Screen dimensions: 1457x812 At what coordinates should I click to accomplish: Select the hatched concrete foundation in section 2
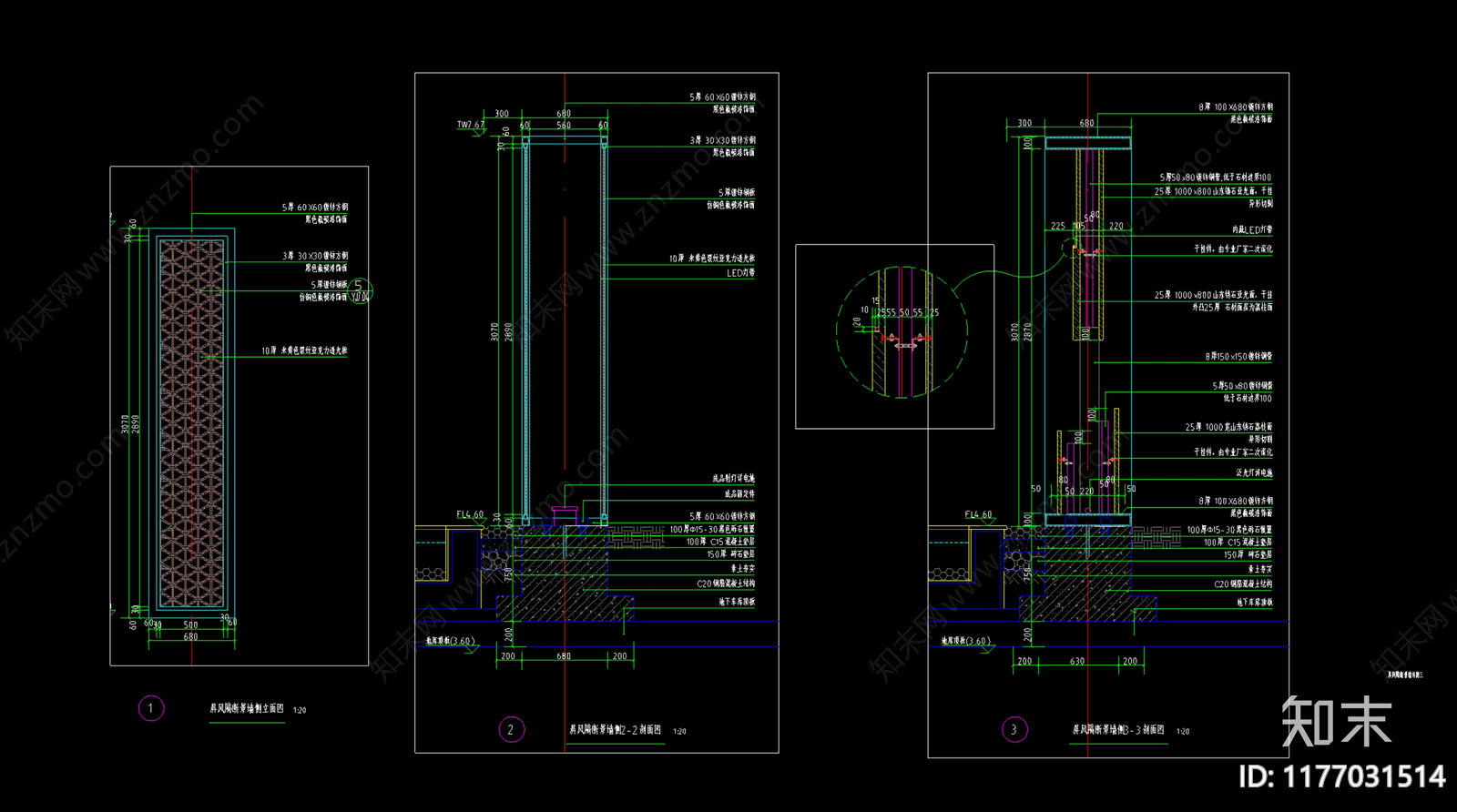[565, 575]
